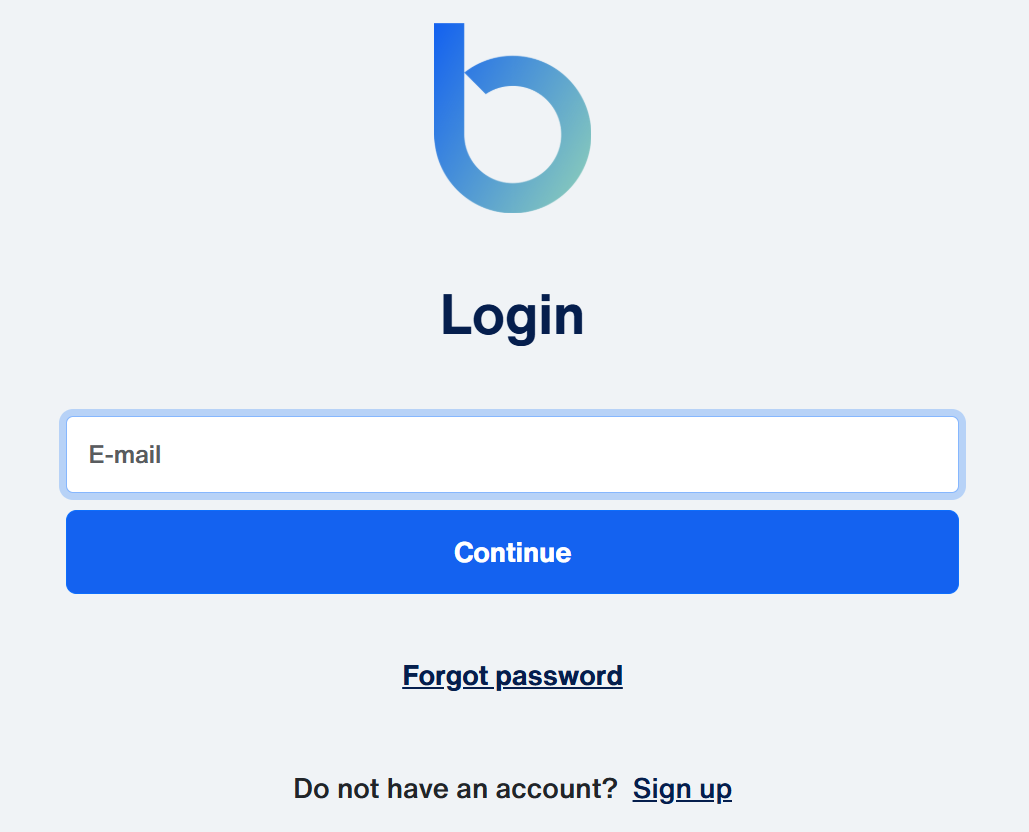
Task: Select the Login heading text
Action: point(513,316)
